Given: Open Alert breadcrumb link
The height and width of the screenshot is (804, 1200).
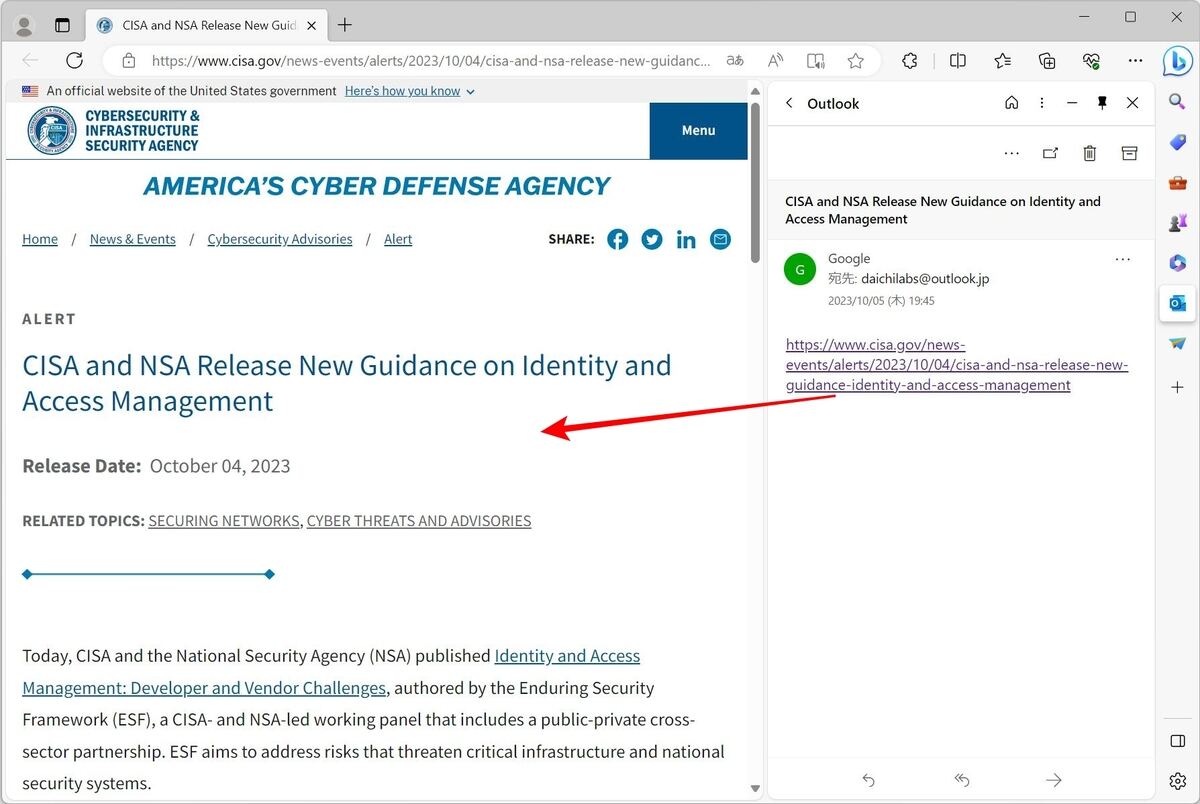Looking at the screenshot, I should (x=398, y=239).
